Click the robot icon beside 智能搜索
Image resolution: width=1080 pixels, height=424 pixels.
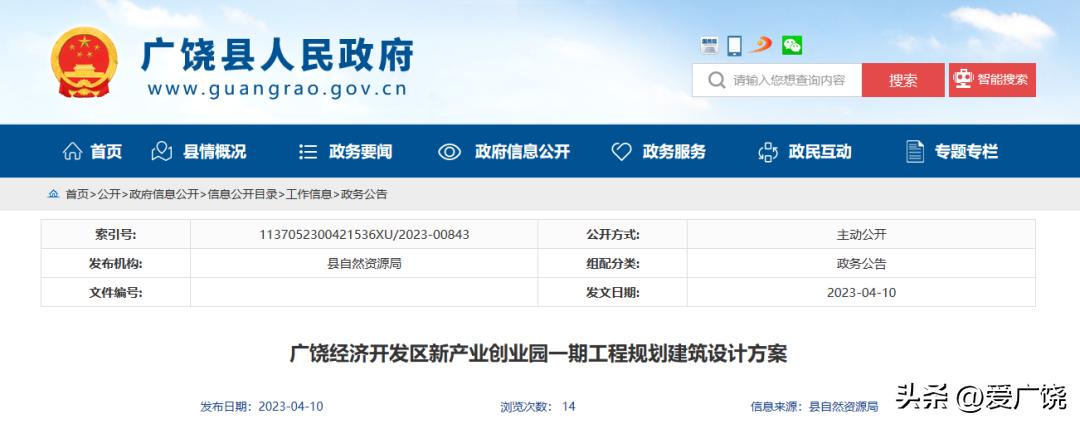tap(962, 79)
